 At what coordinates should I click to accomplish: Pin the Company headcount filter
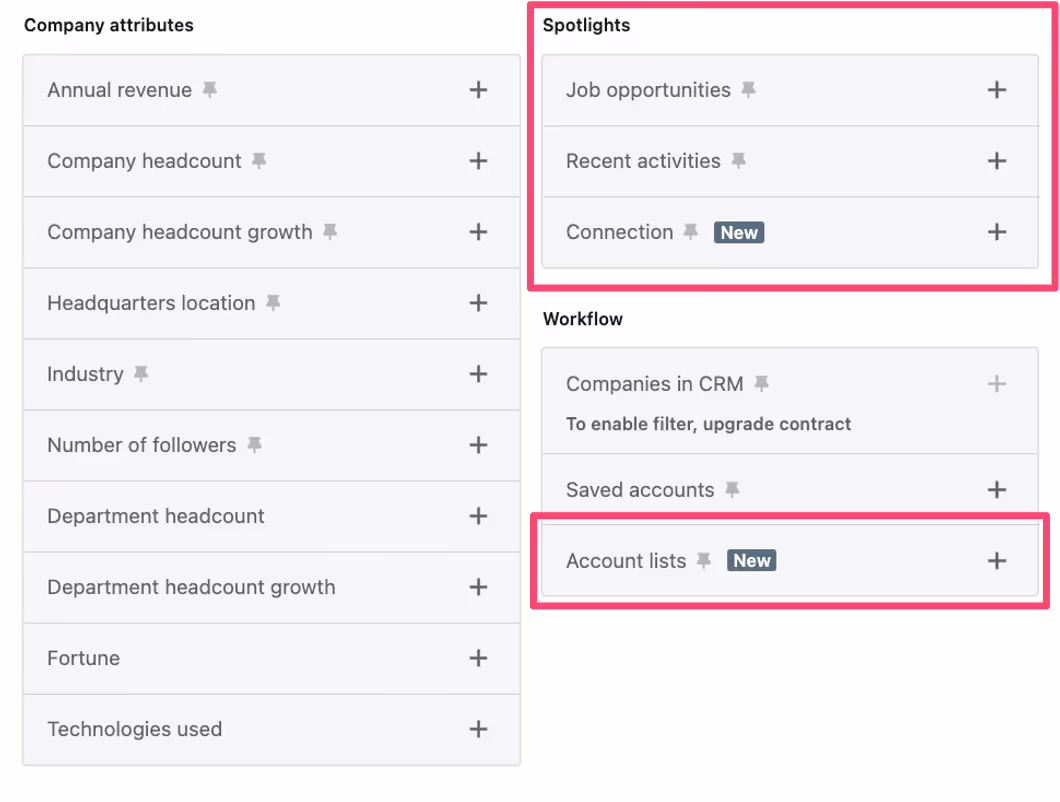tap(259, 161)
